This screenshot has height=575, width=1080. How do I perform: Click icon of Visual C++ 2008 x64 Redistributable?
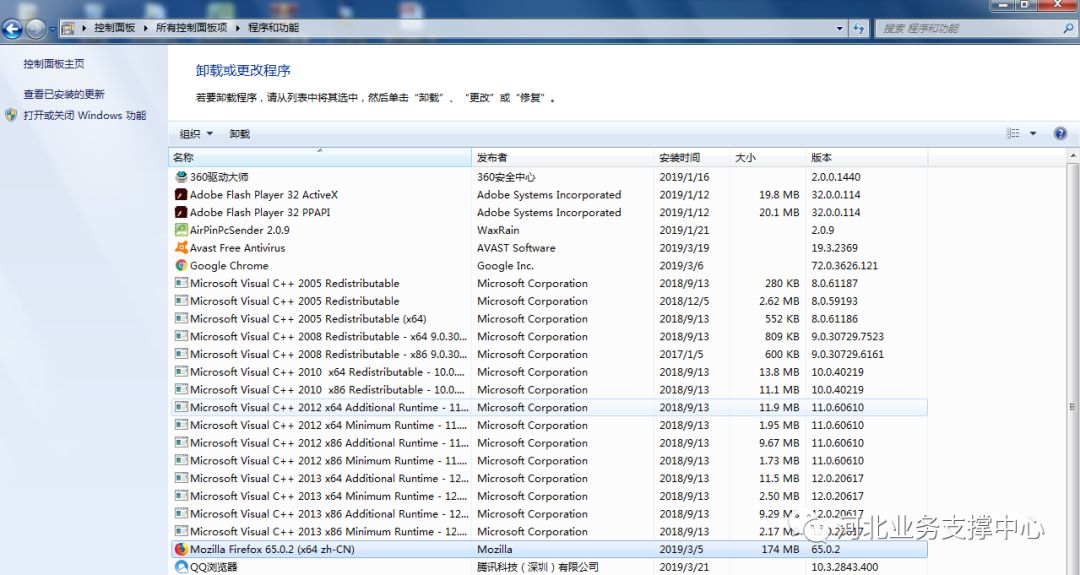pyautogui.click(x=181, y=336)
